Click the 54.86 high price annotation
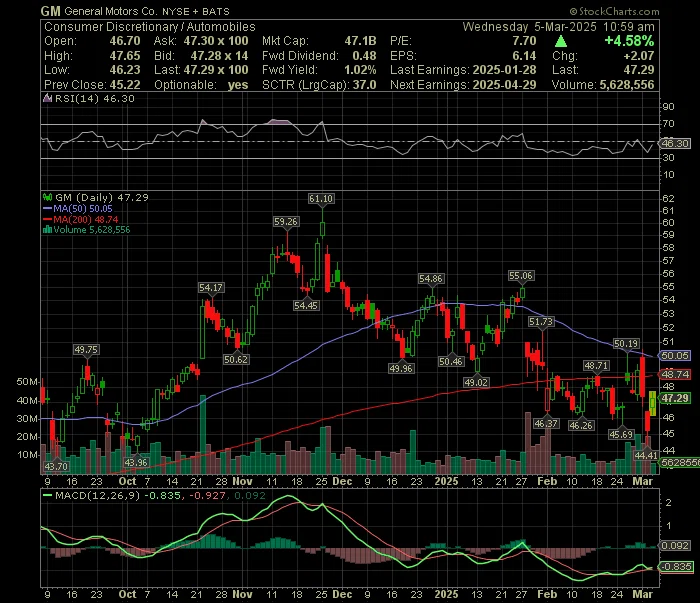700x603 pixels. click(x=431, y=279)
